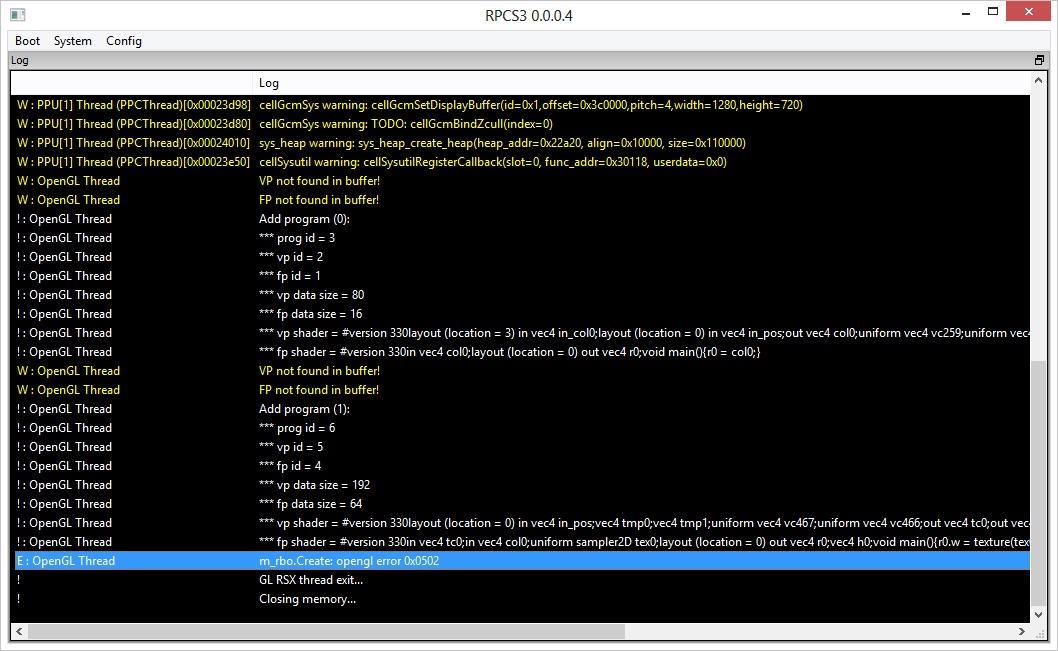This screenshot has width=1058, height=651.
Task: Select the 'vp data size = 192' row
Action: [522, 484]
